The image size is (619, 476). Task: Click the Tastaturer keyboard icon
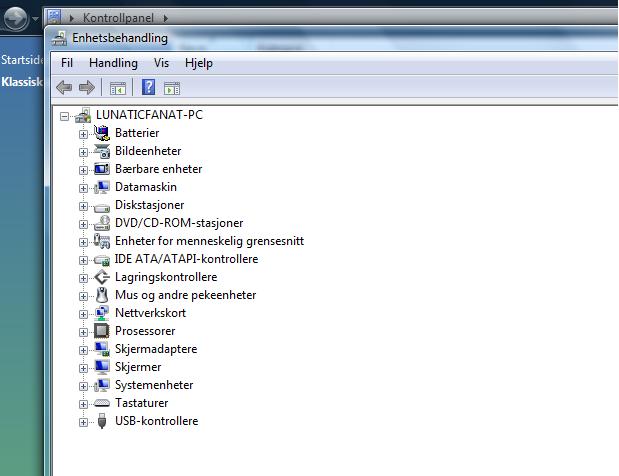102,403
